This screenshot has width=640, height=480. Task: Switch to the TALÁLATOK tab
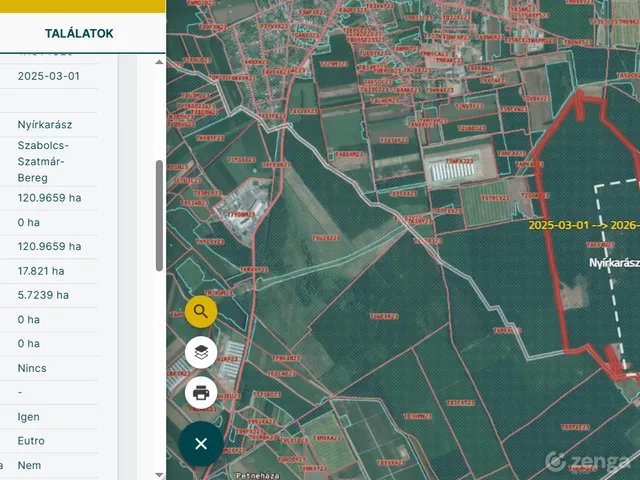79,33
